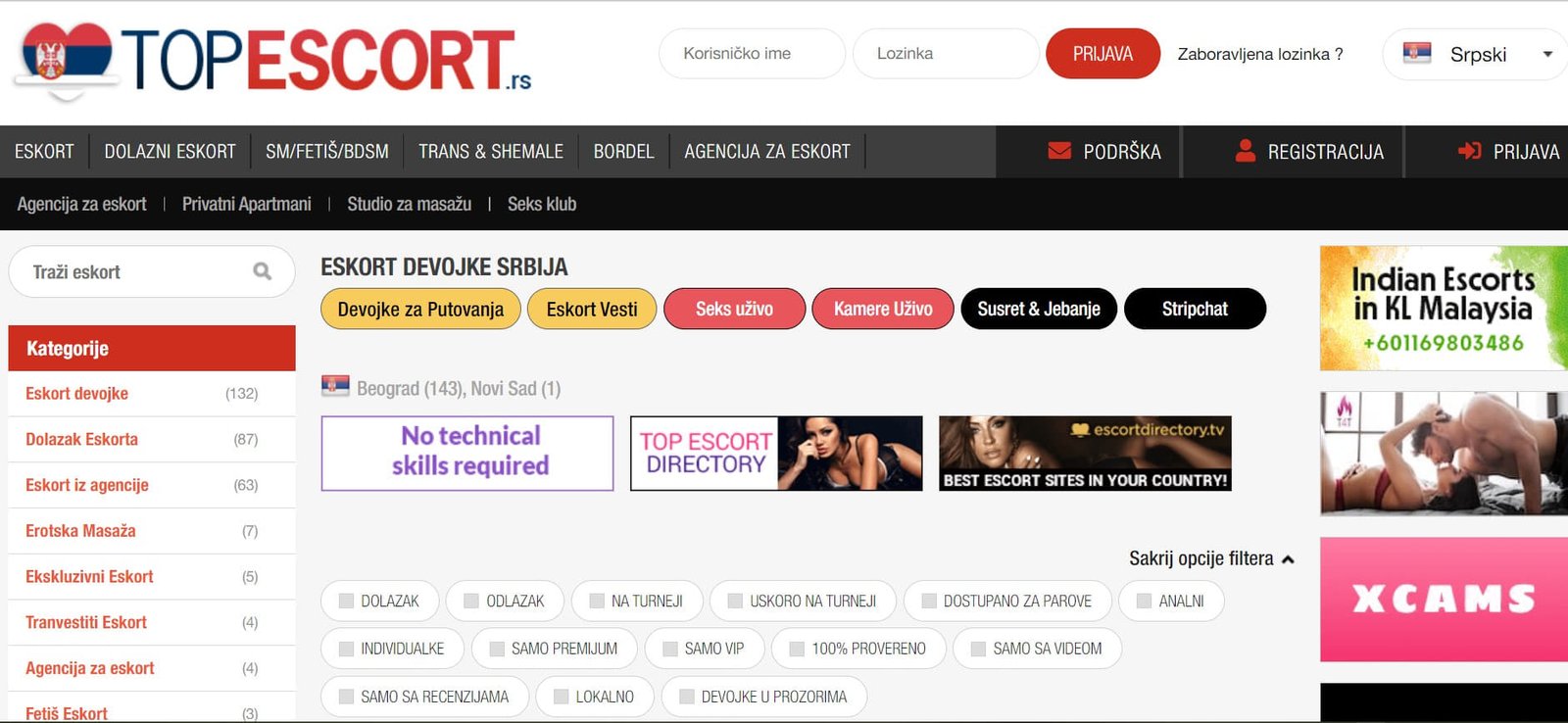Click Devojke za Putovanja button
1568x723 pixels.
pyautogui.click(x=420, y=309)
